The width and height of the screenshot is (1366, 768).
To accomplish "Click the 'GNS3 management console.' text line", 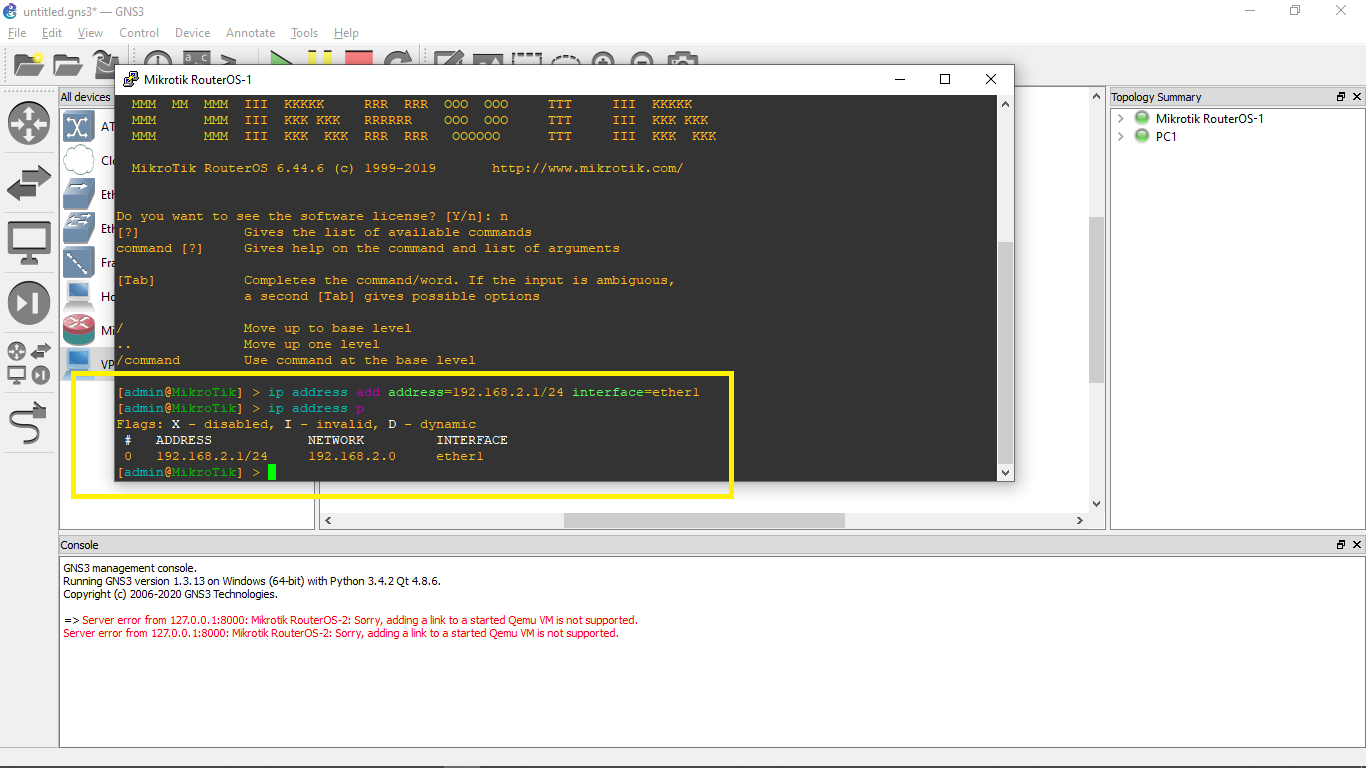I will pos(130,568).
